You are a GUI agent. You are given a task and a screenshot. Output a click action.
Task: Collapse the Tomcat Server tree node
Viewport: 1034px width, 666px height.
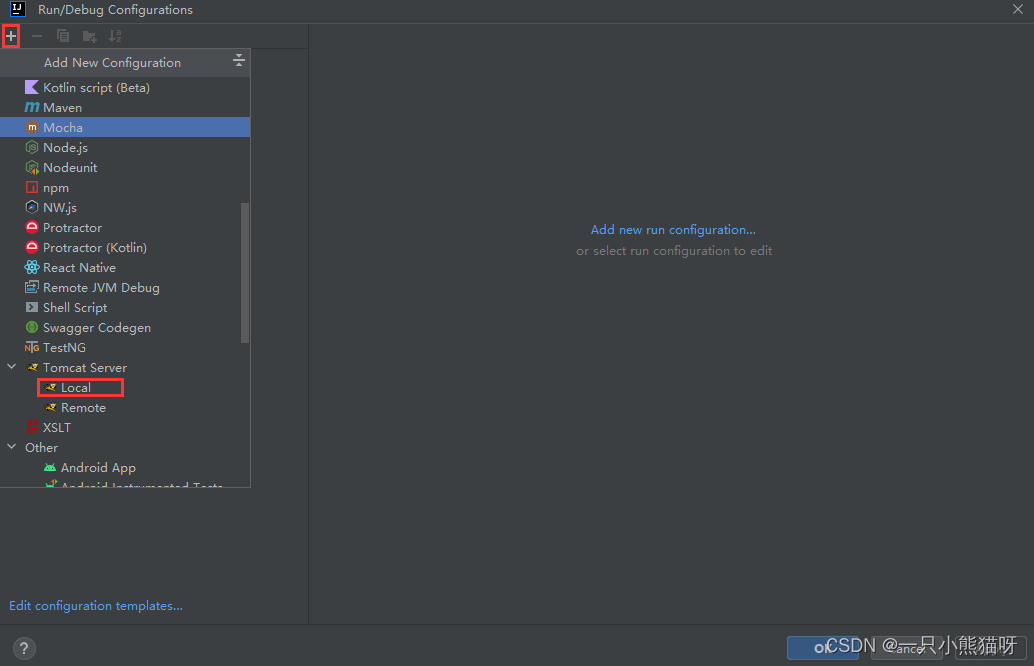(x=12, y=367)
